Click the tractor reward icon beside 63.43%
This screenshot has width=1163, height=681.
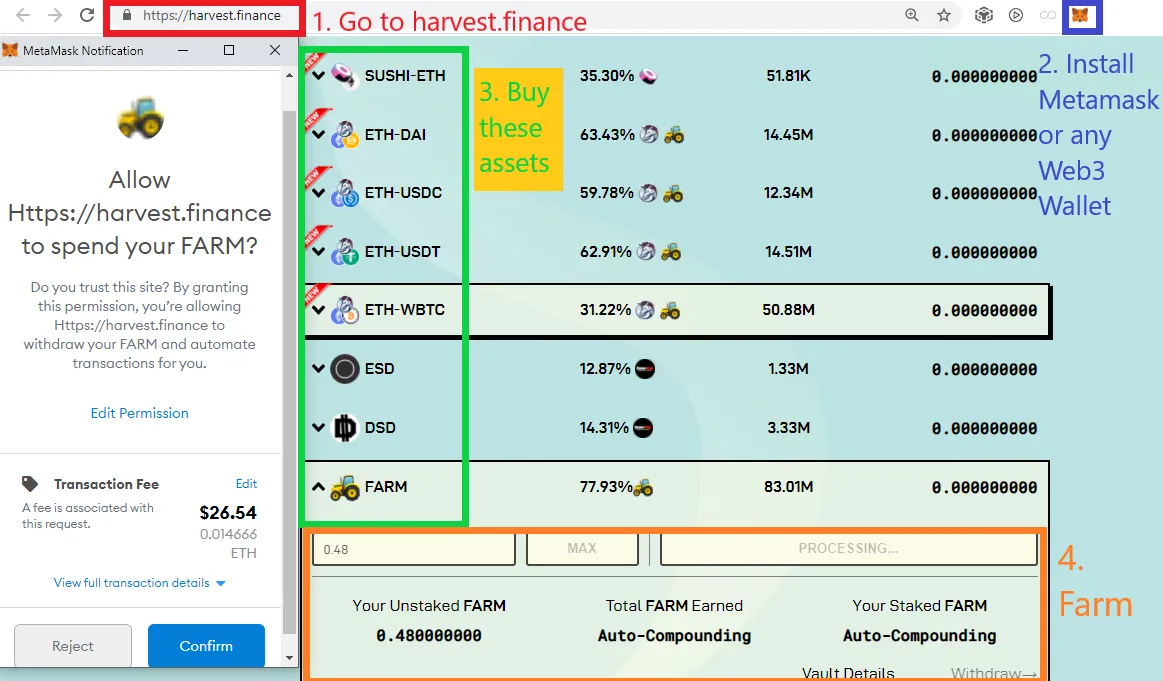[673, 135]
